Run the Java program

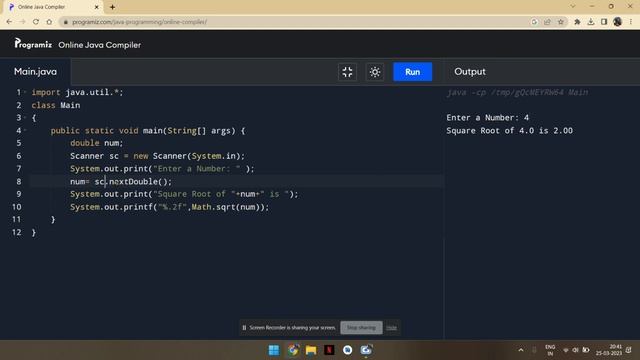click(412, 72)
